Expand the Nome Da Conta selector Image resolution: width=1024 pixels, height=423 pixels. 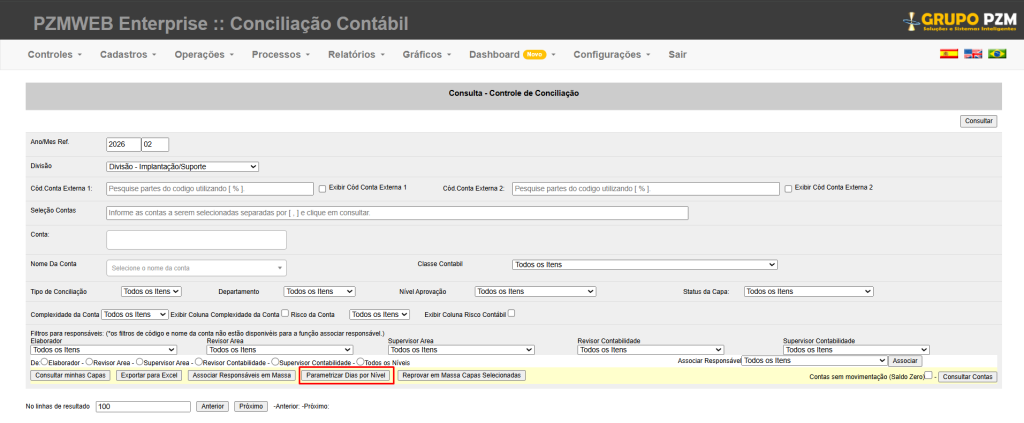pos(196,268)
